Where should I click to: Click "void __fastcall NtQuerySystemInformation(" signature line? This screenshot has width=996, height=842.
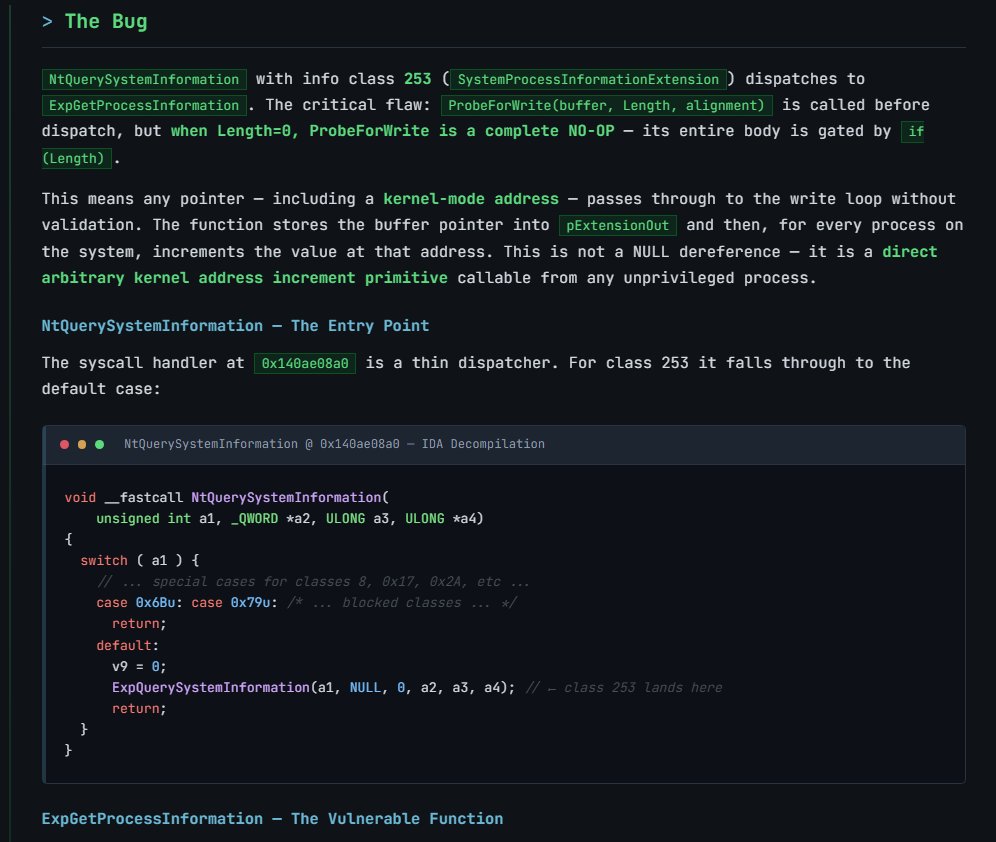(227, 497)
